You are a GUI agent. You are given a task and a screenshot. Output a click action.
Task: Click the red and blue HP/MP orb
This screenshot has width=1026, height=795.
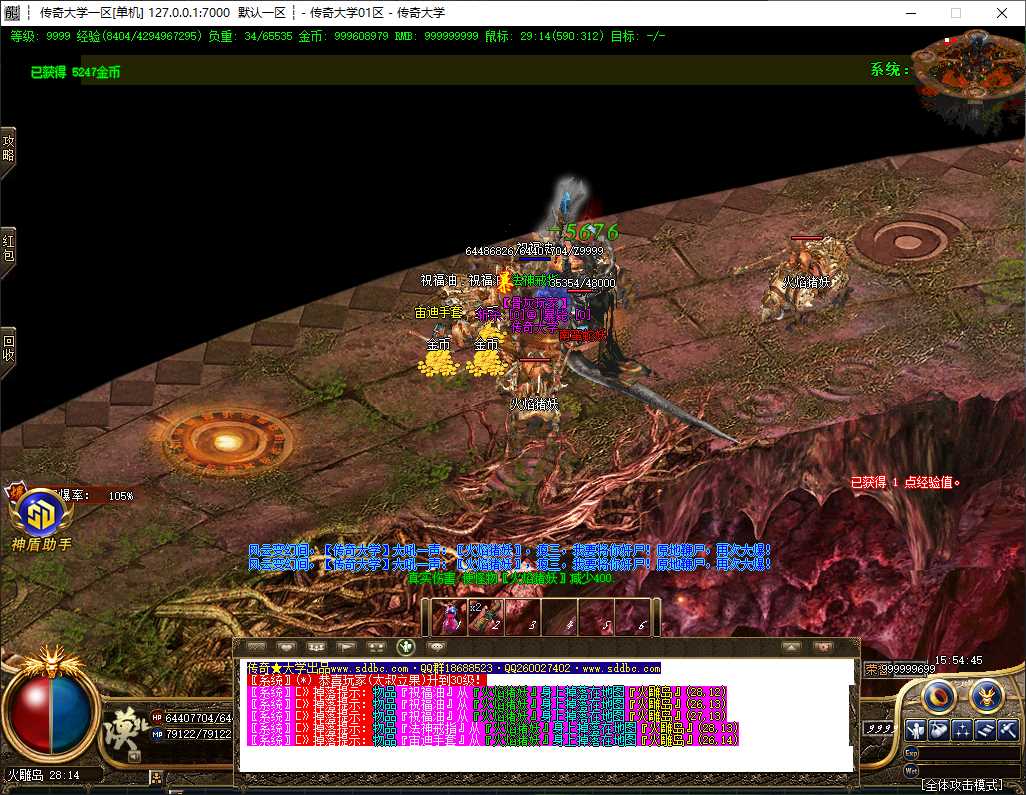click(x=51, y=714)
